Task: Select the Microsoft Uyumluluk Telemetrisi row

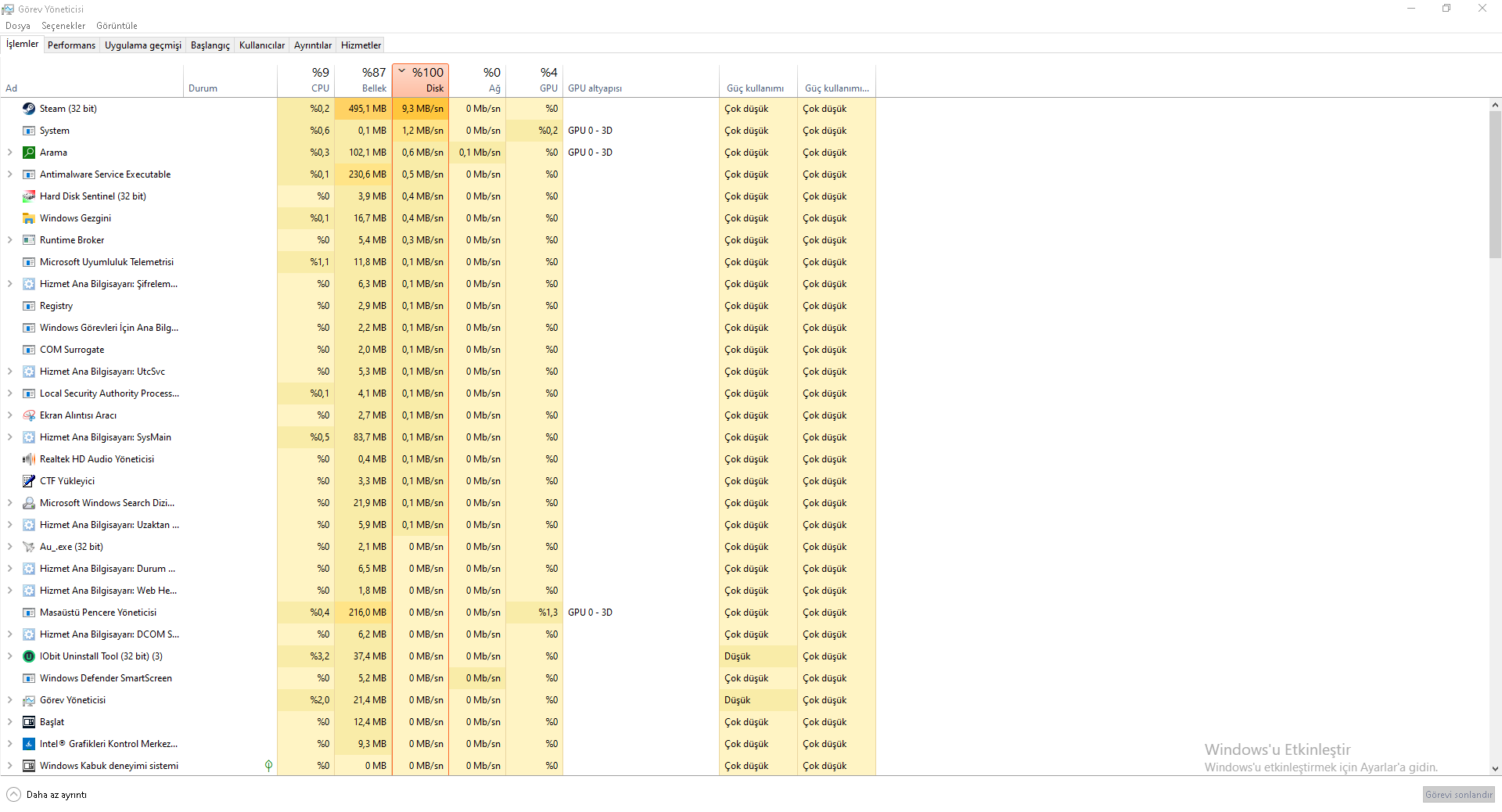Action: [438, 262]
